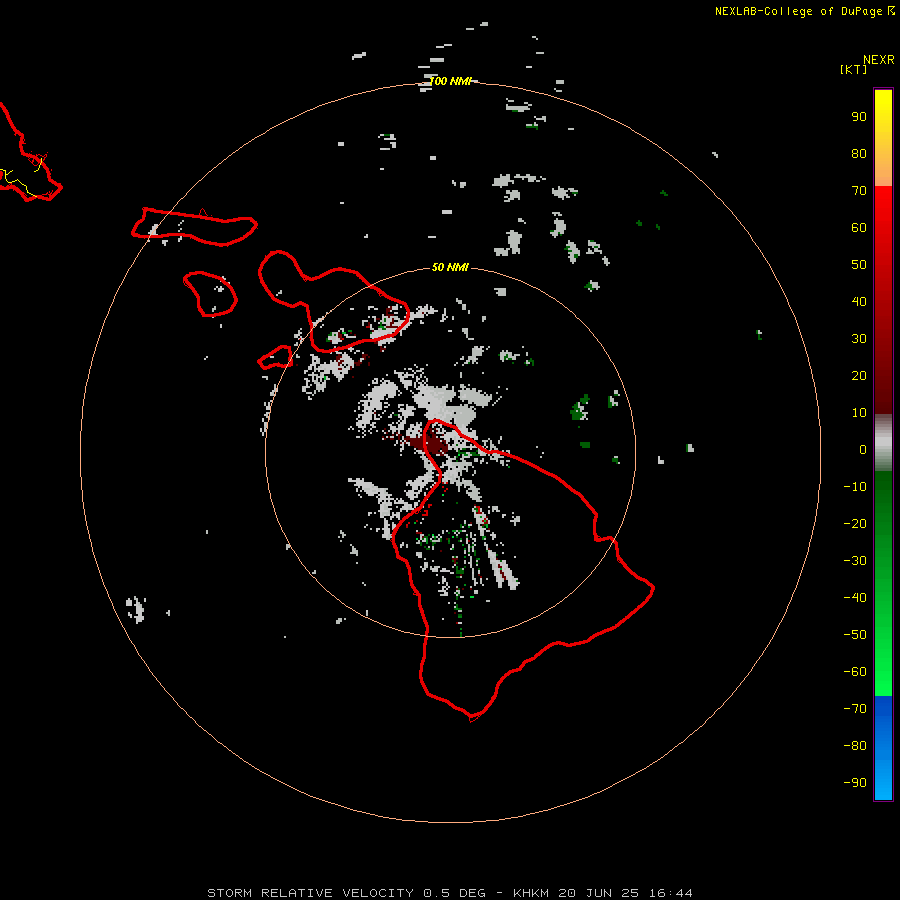This screenshot has width=900, height=900.
Task: Click the 80 value on the velocity scale
Action: pyautogui.click(x=859, y=153)
